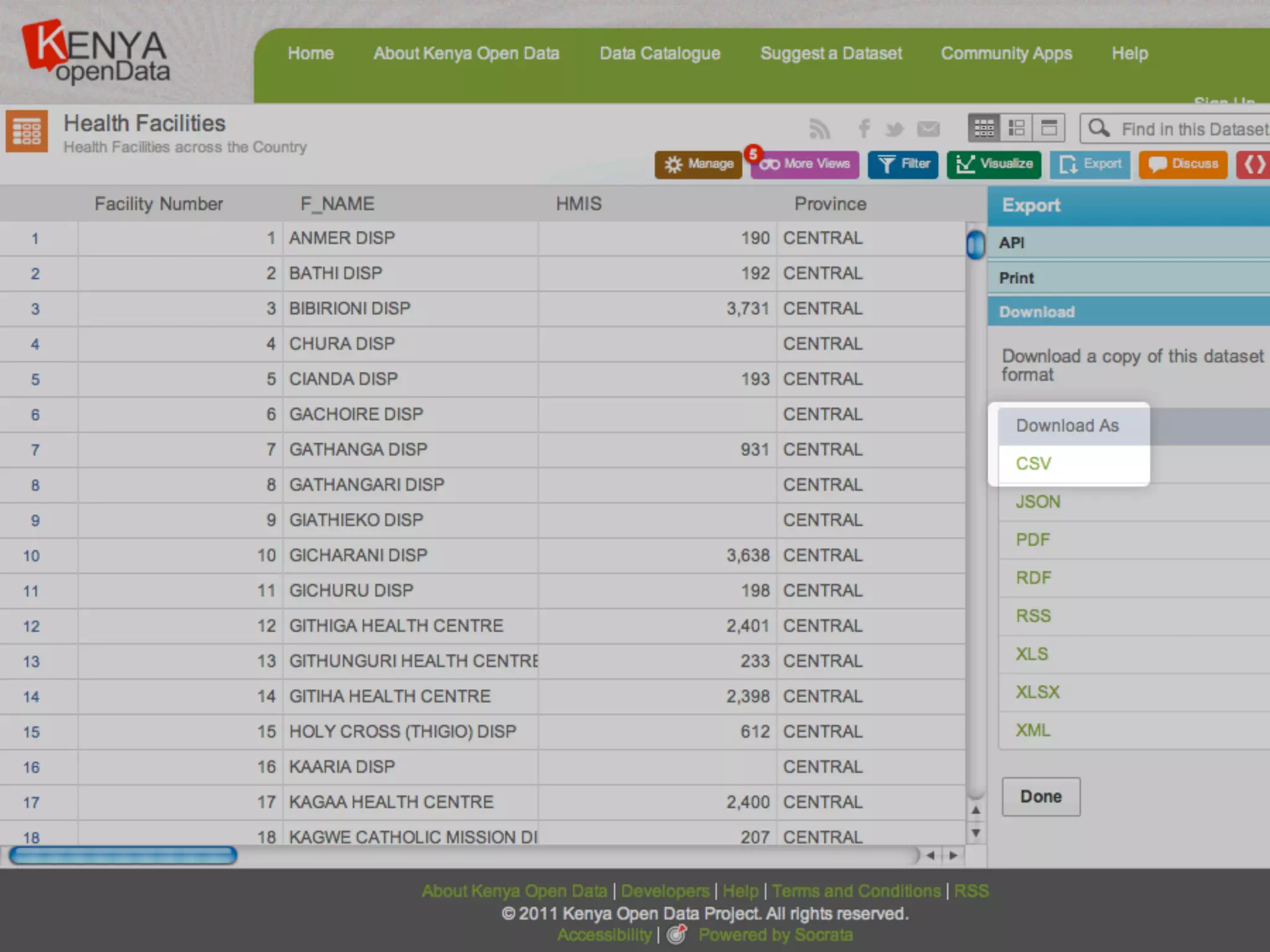Open the Visualize toolbar button
The height and width of the screenshot is (952, 1270).
(x=994, y=164)
